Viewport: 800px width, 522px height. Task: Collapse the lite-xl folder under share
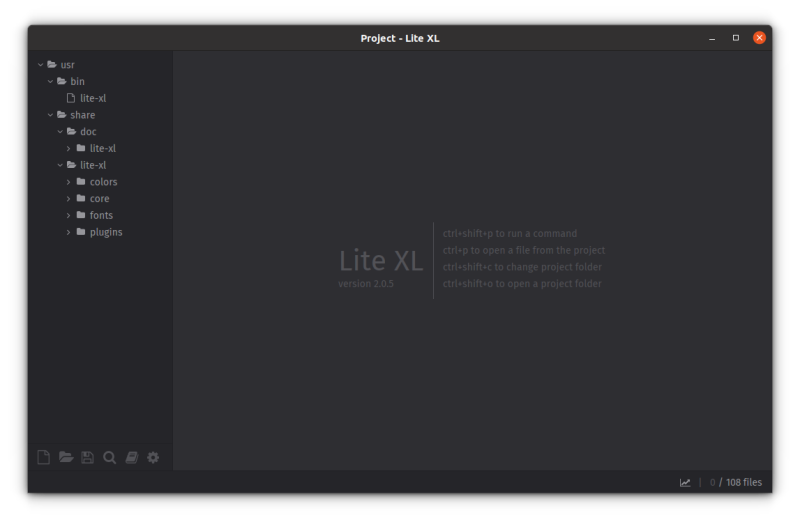[60, 165]
